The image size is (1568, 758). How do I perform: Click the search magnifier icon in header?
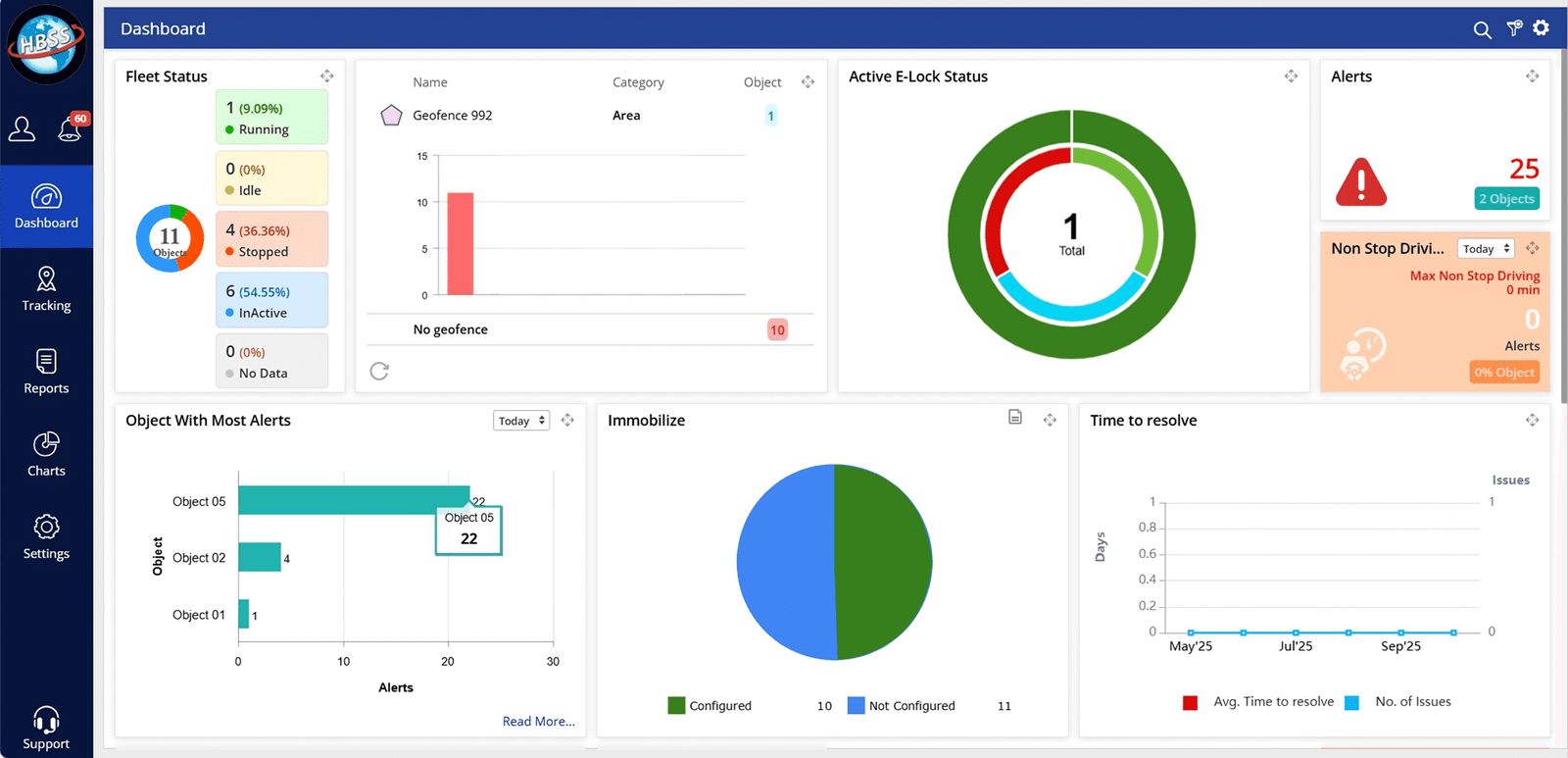pyautogui.click(x=1482, y=29)
